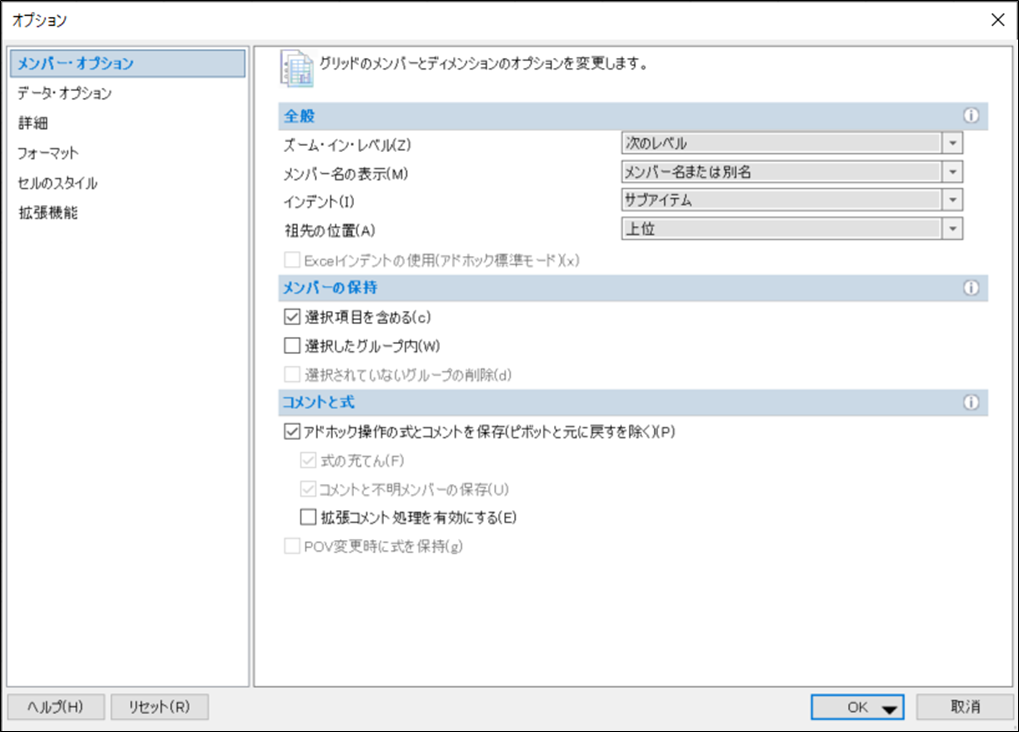Expand the メンバー名の表示 dropdown
Viewport: 1019px width, 732px height.
[x=953, y=172]
